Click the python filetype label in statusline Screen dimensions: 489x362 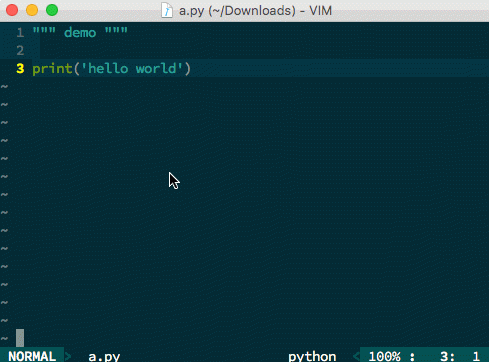[x=312, y=357]
